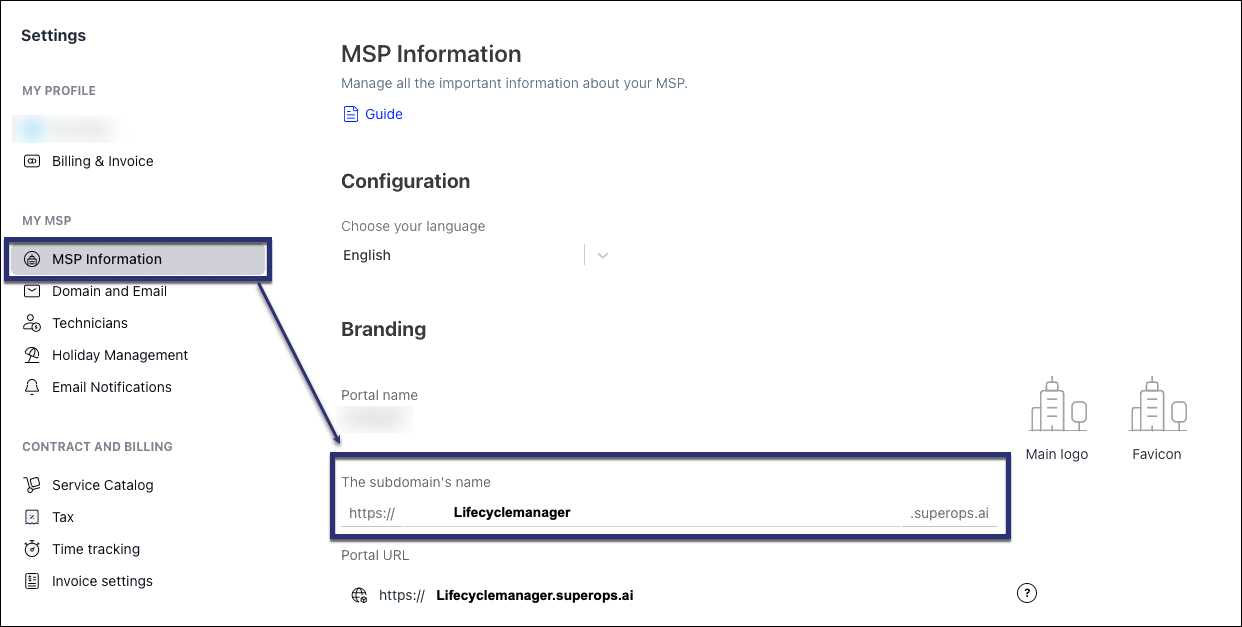Edit the subdomain name Lifecyclemanager field
Viewport: 1242px width, 627px height.
point(654,512)
